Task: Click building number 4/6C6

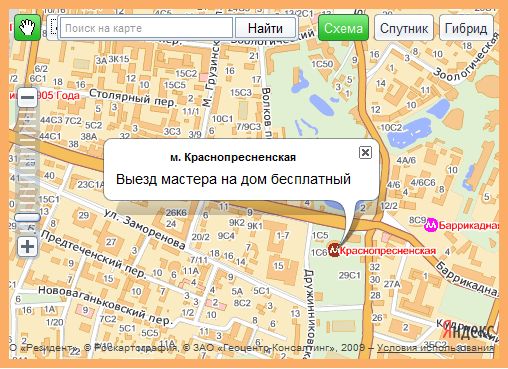Action: (x=423, y=182)
